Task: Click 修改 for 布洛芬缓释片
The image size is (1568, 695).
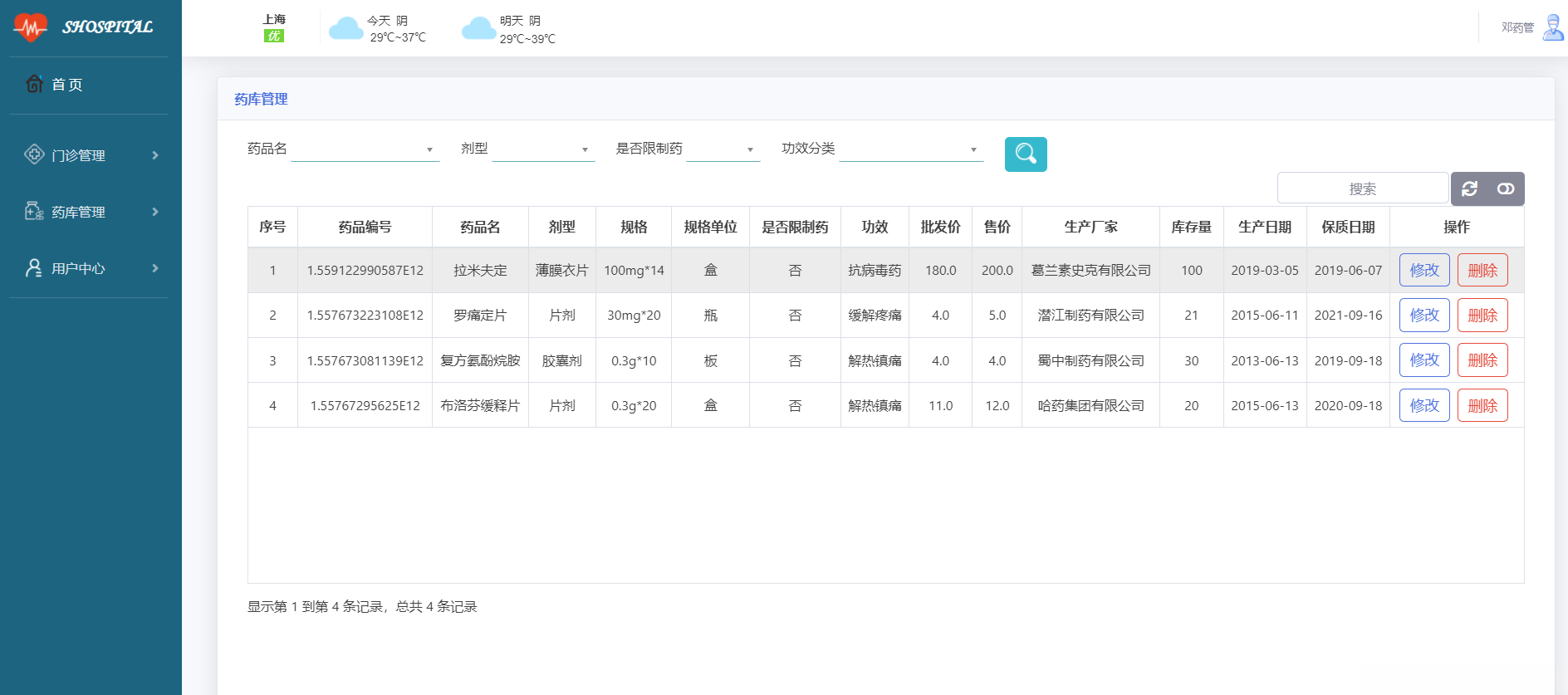Action: (x=1424, y=405)
